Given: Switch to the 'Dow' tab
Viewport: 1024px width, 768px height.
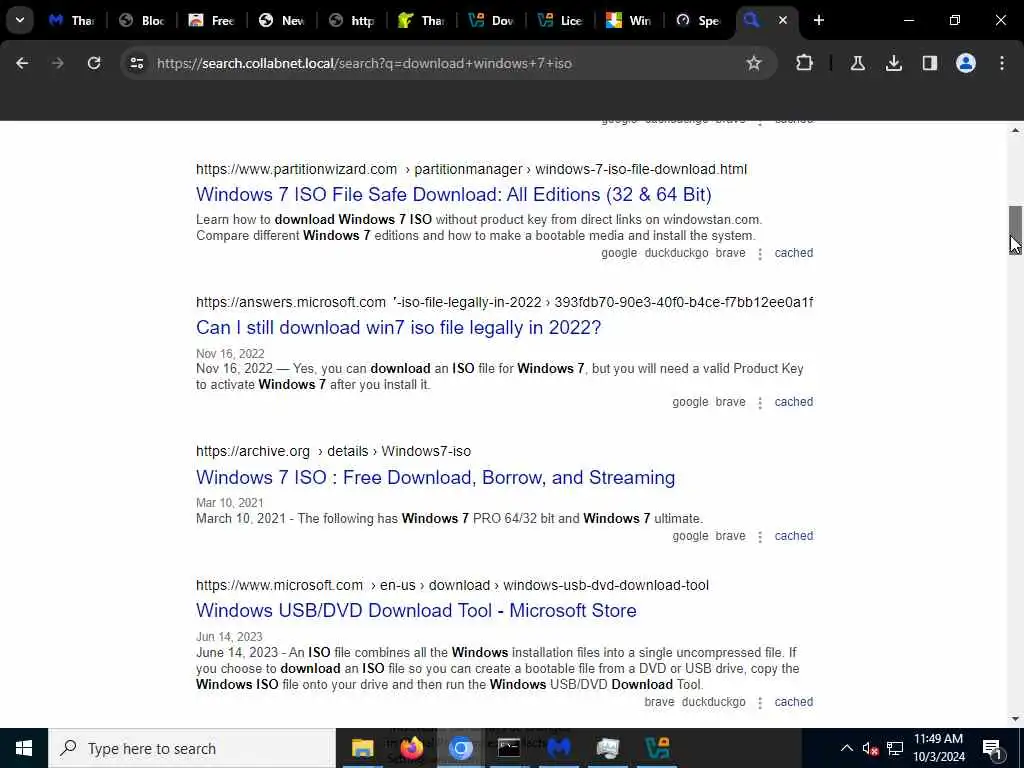Looking at the screenshot, I should coord(492,20).
